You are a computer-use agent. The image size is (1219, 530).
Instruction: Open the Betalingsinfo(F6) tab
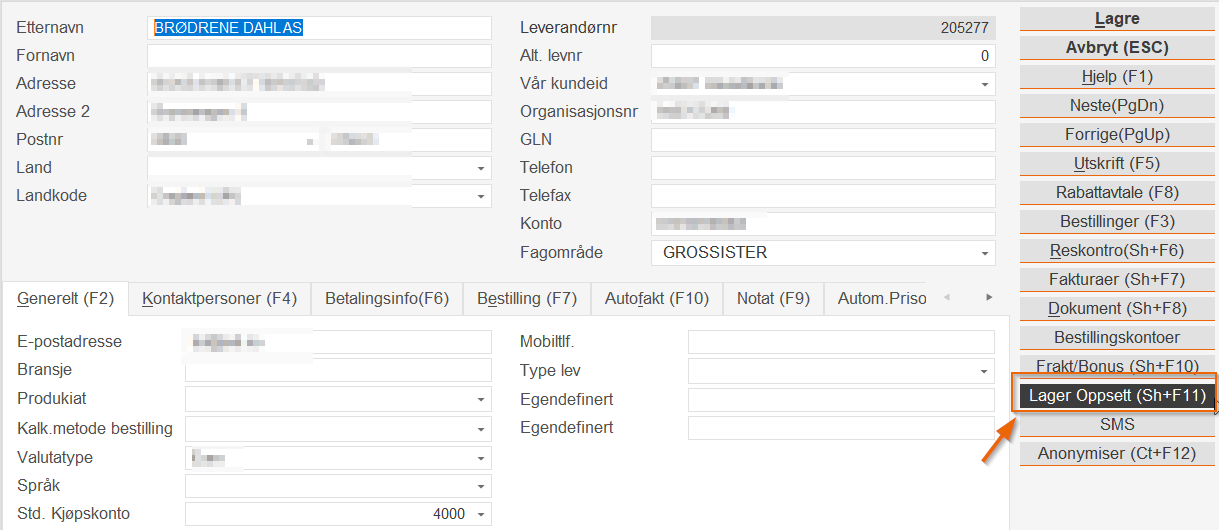pyautogui.click(x=387, y=298)
